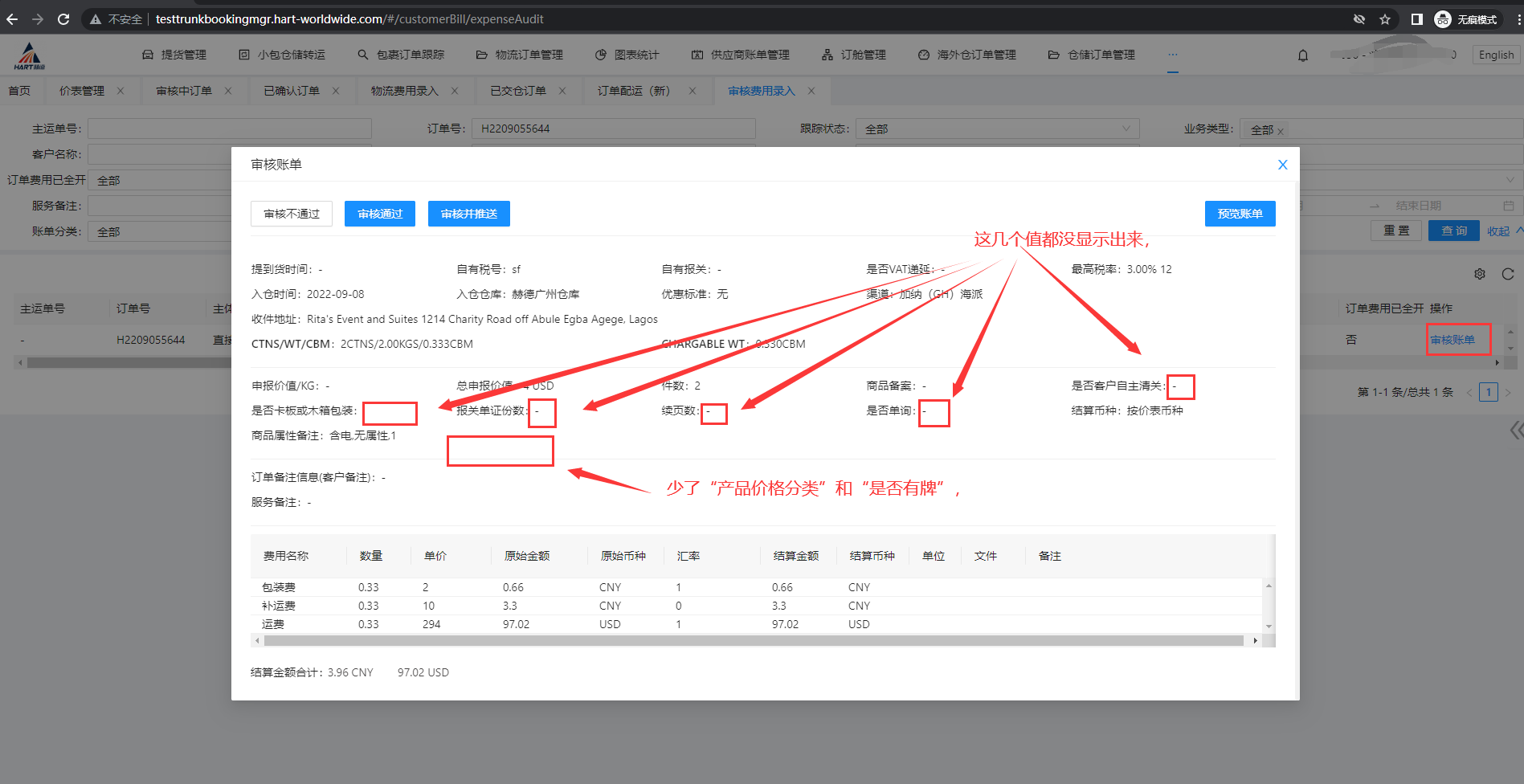Image resolution: width=1524 pixels, height=784 pixels.
Task: Close the 审核账单 dialog with X
Action: point(1282,165)
